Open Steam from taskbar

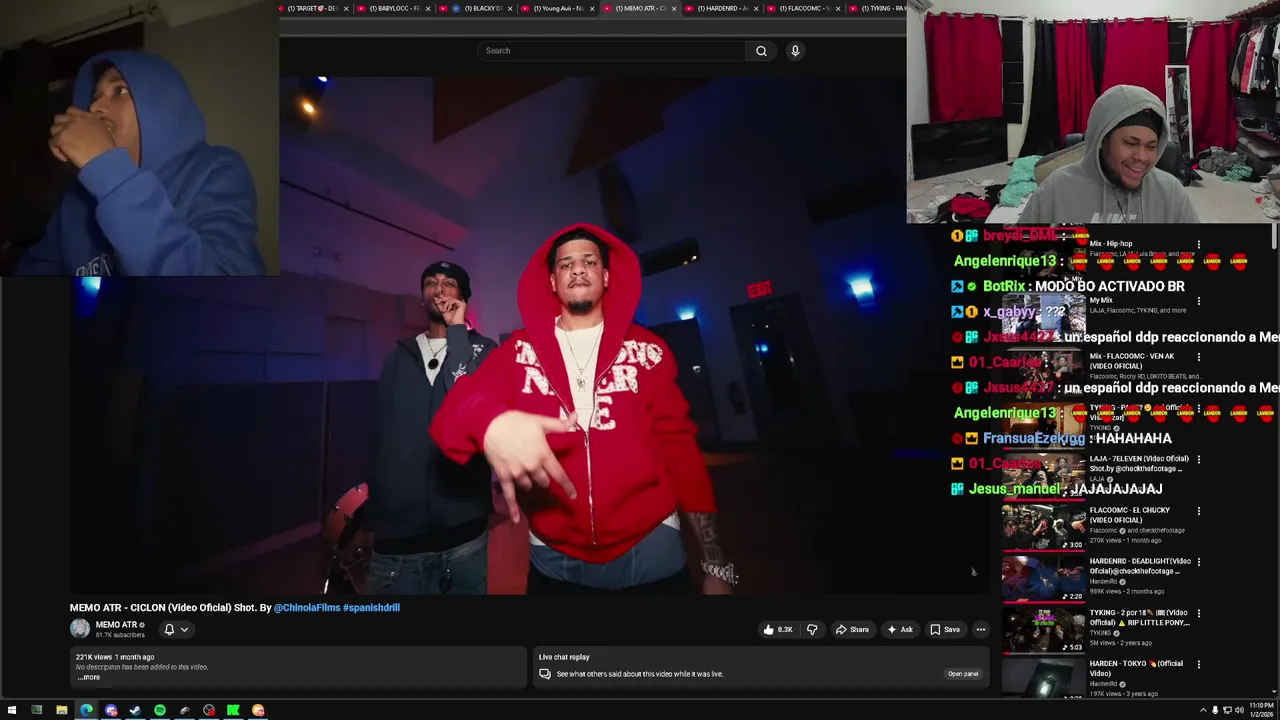(x=135, y=710)
